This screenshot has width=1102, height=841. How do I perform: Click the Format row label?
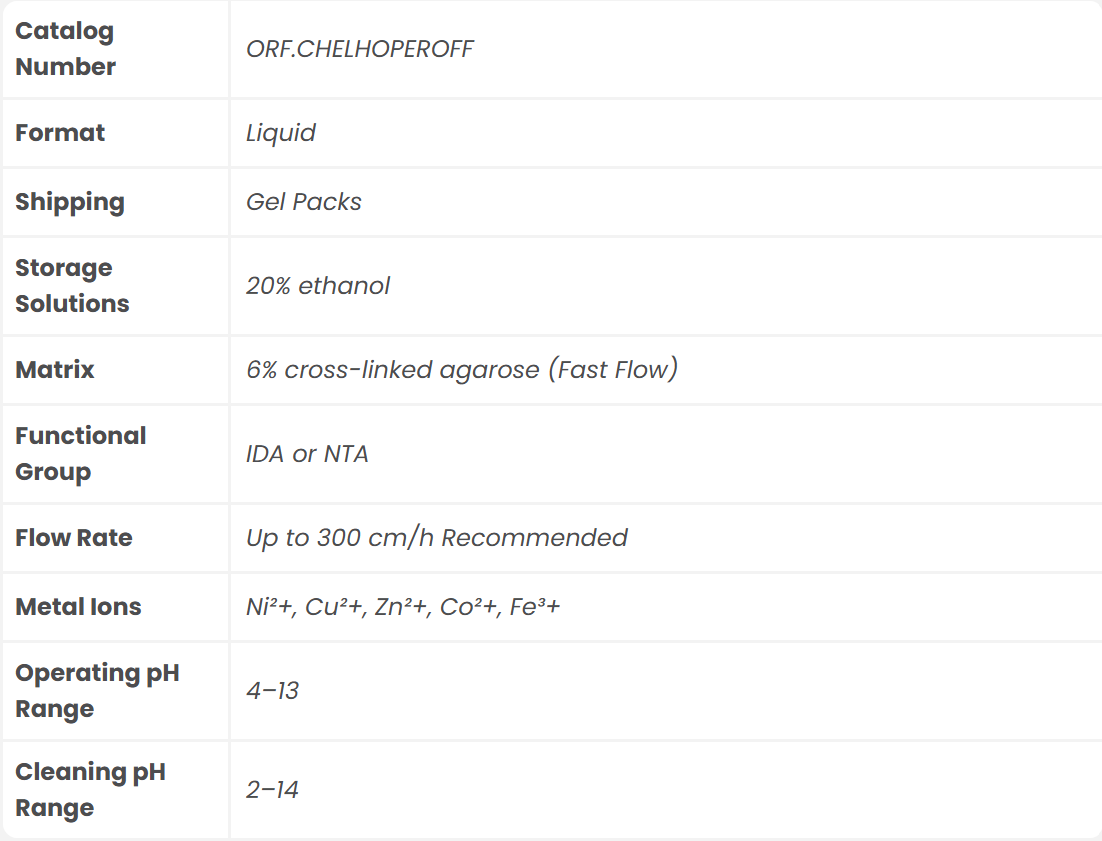(60, 133)
